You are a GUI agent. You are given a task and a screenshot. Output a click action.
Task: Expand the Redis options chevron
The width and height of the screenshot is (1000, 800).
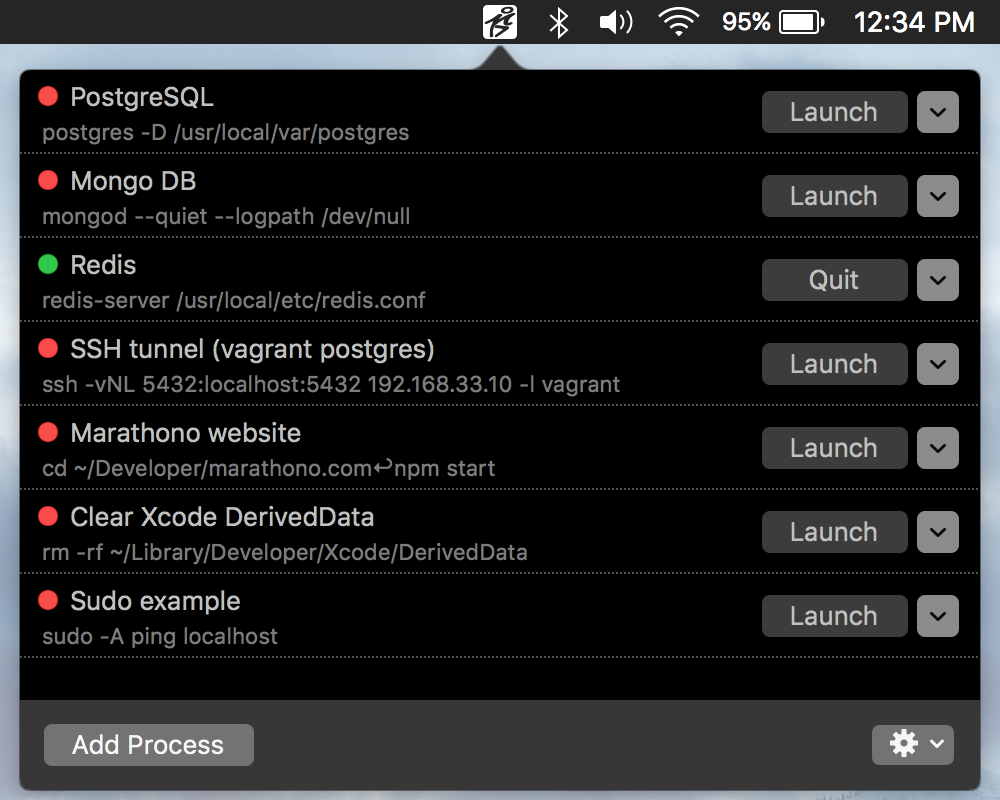click(938, 280)
